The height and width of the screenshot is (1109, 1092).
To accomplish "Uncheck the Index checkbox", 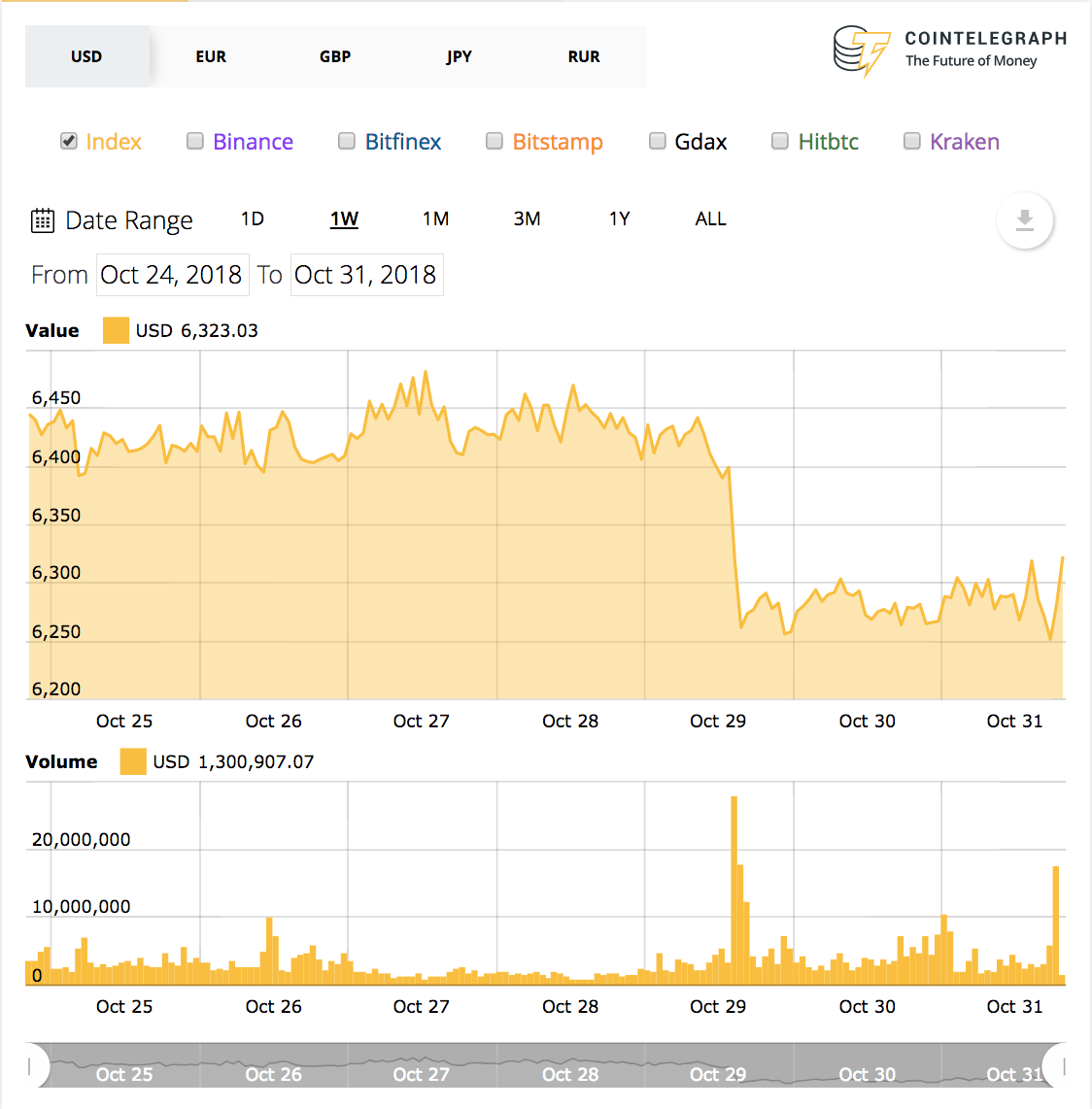I will 69,141.
